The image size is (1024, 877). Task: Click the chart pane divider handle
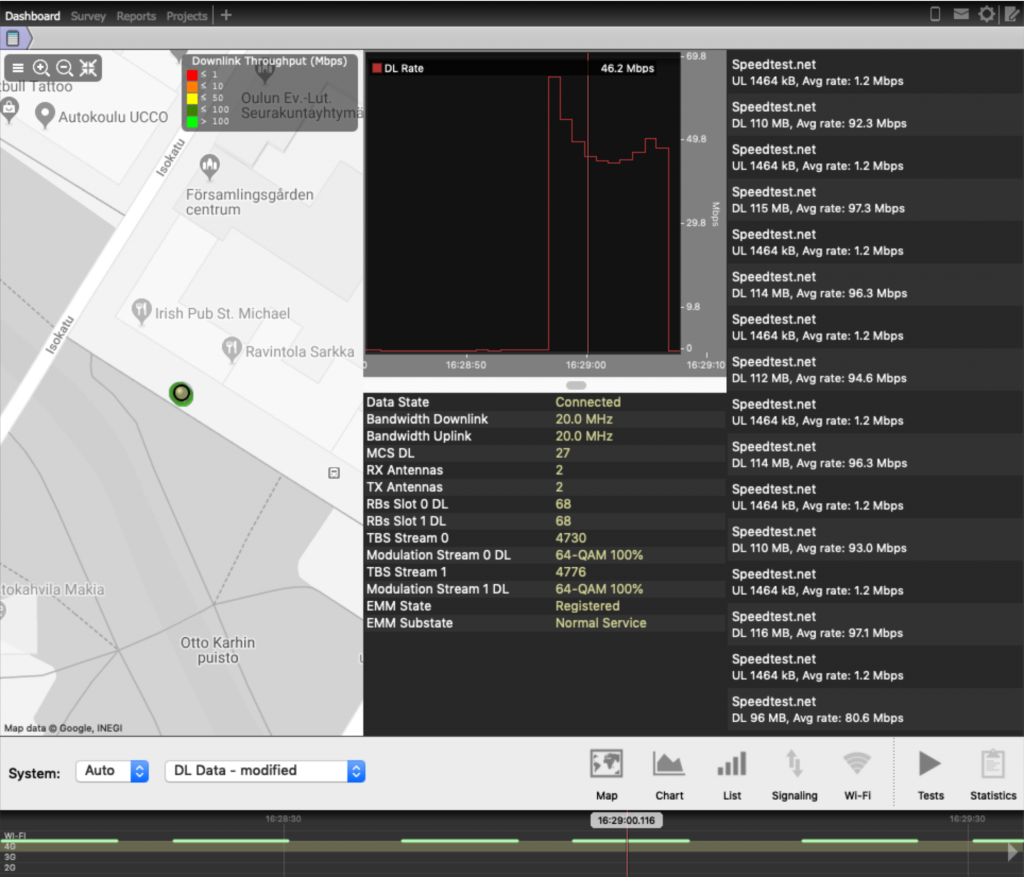(x=575, y=385)
